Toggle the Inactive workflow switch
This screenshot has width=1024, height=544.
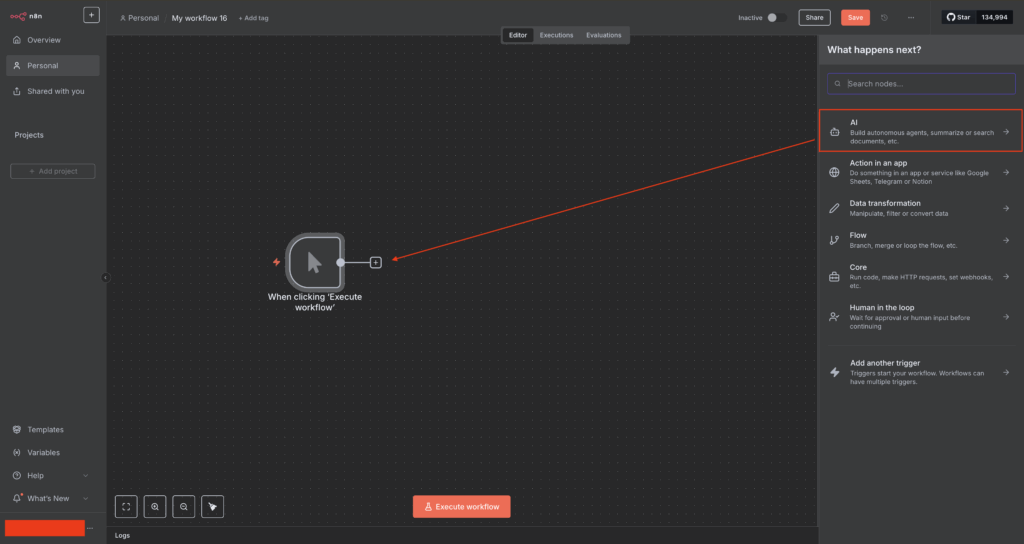[776, 18]
